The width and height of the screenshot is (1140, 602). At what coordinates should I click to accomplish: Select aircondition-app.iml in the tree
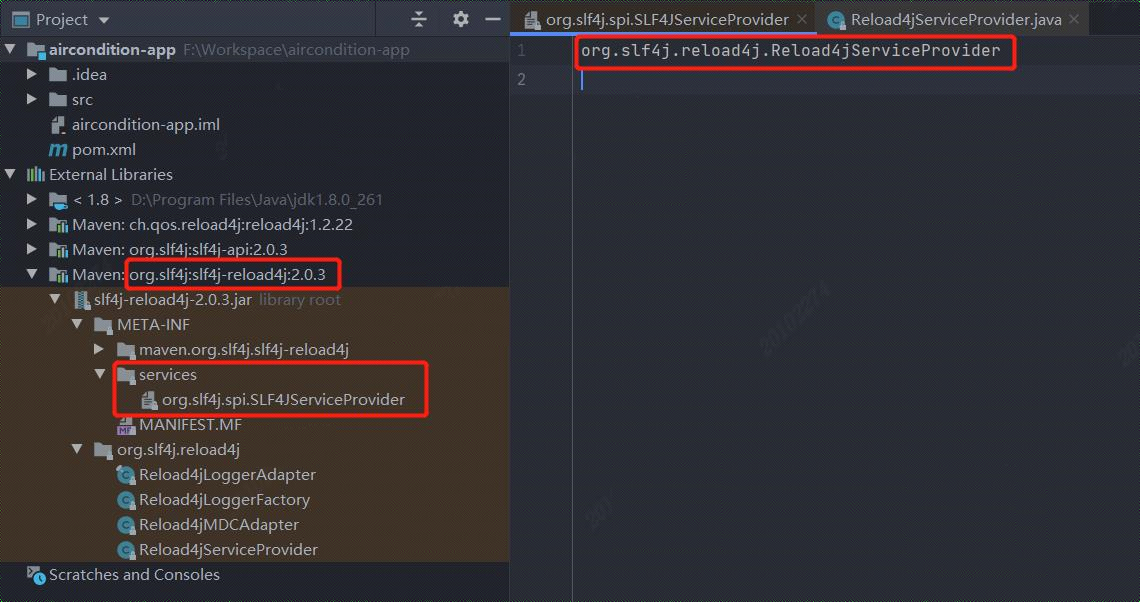(145, 124)
